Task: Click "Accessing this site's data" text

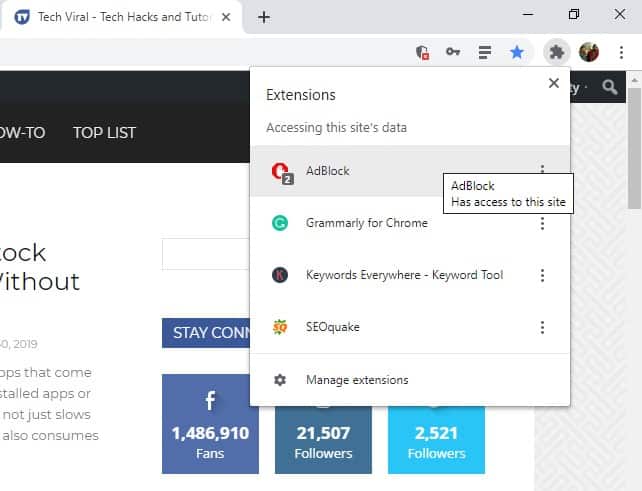Action: coord(337,127)
